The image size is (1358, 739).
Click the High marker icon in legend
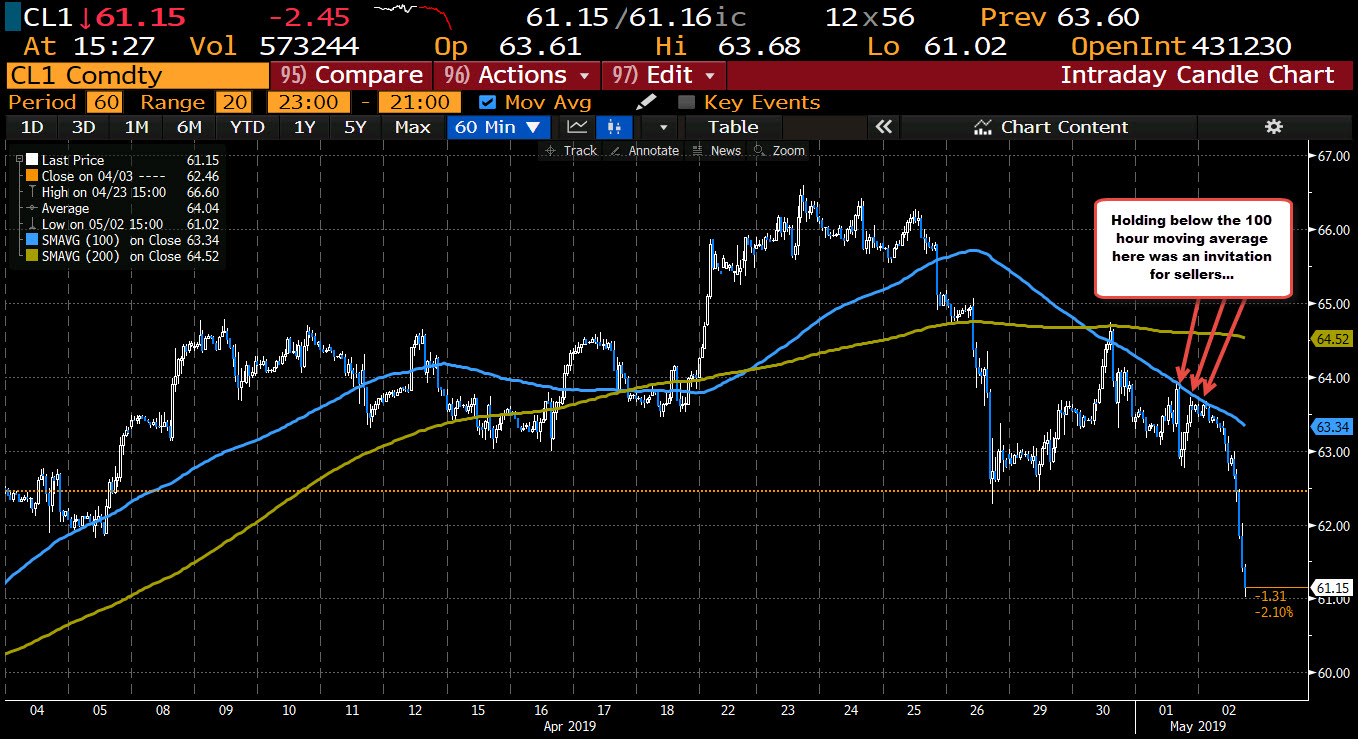tap(32, 192)
